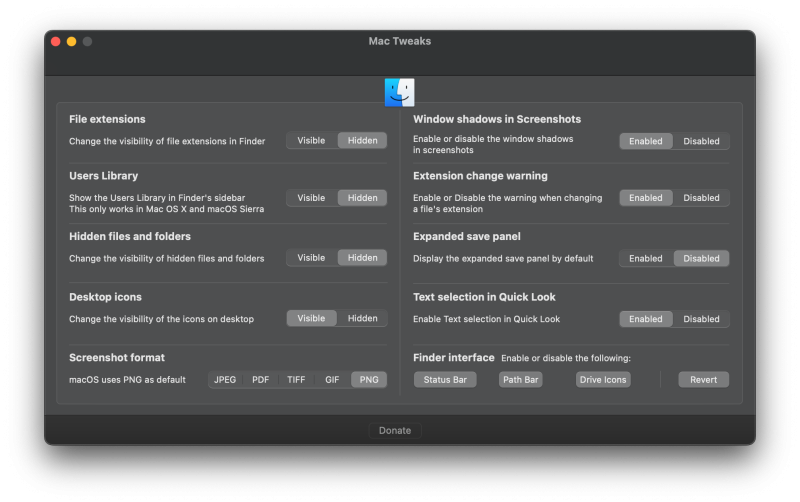Choose PNG screenshot format
The height and width of the screenshot is (502, 800).
(x=369, y=380)
